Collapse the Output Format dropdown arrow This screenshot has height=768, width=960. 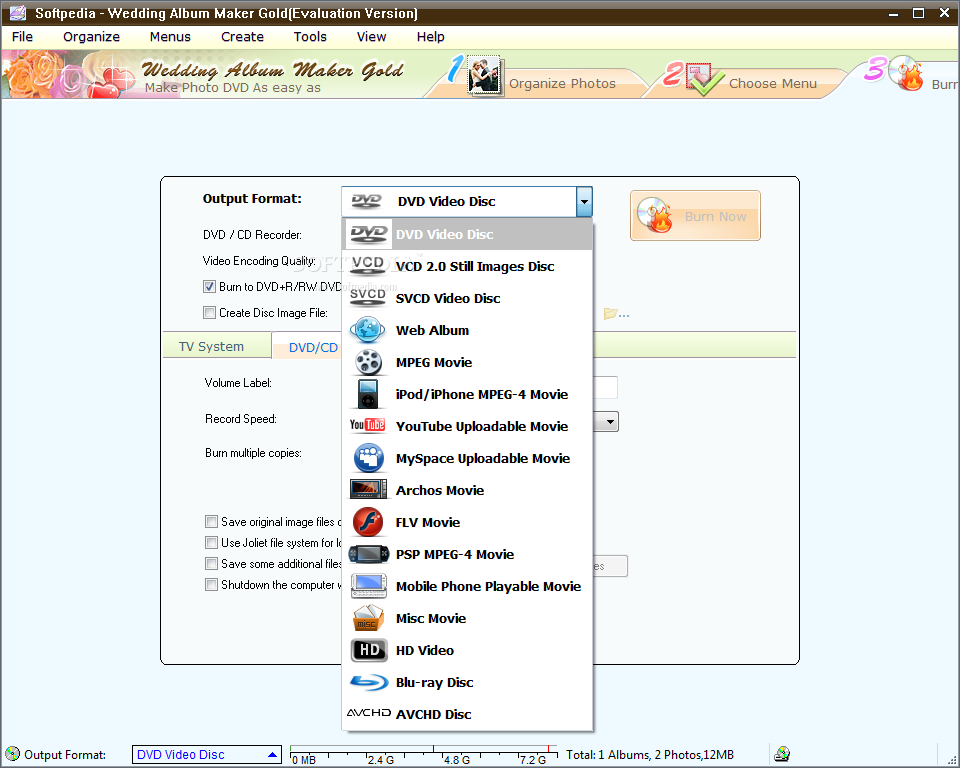point(584,201)
